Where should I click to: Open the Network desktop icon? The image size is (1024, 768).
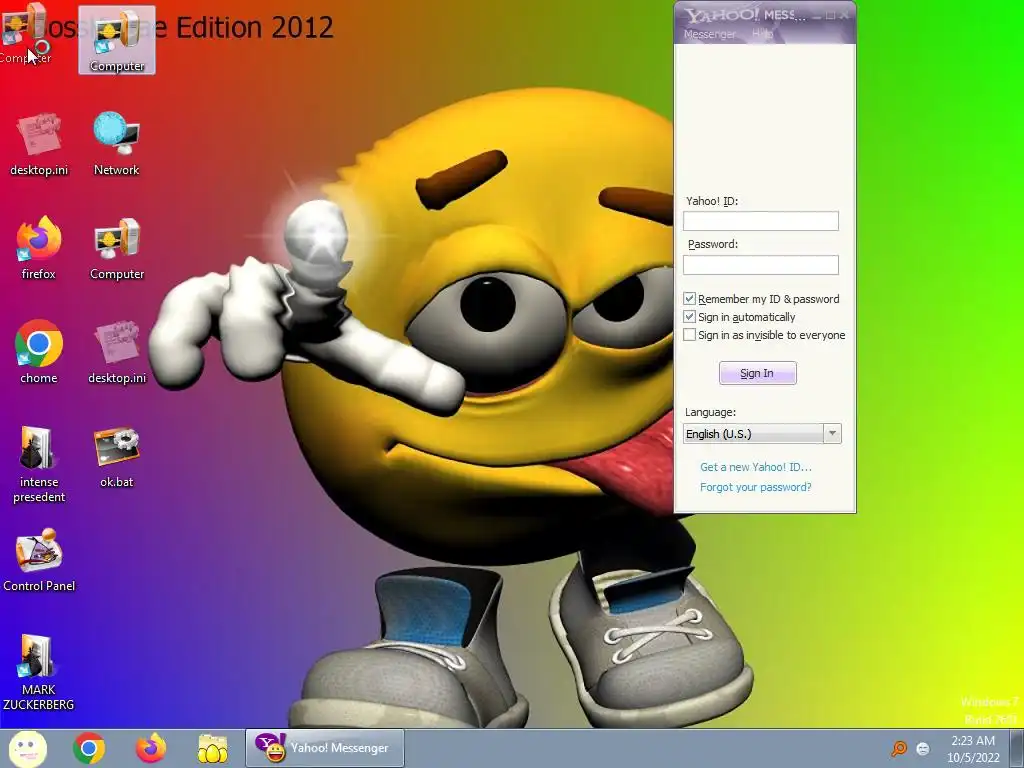point(116,144)
